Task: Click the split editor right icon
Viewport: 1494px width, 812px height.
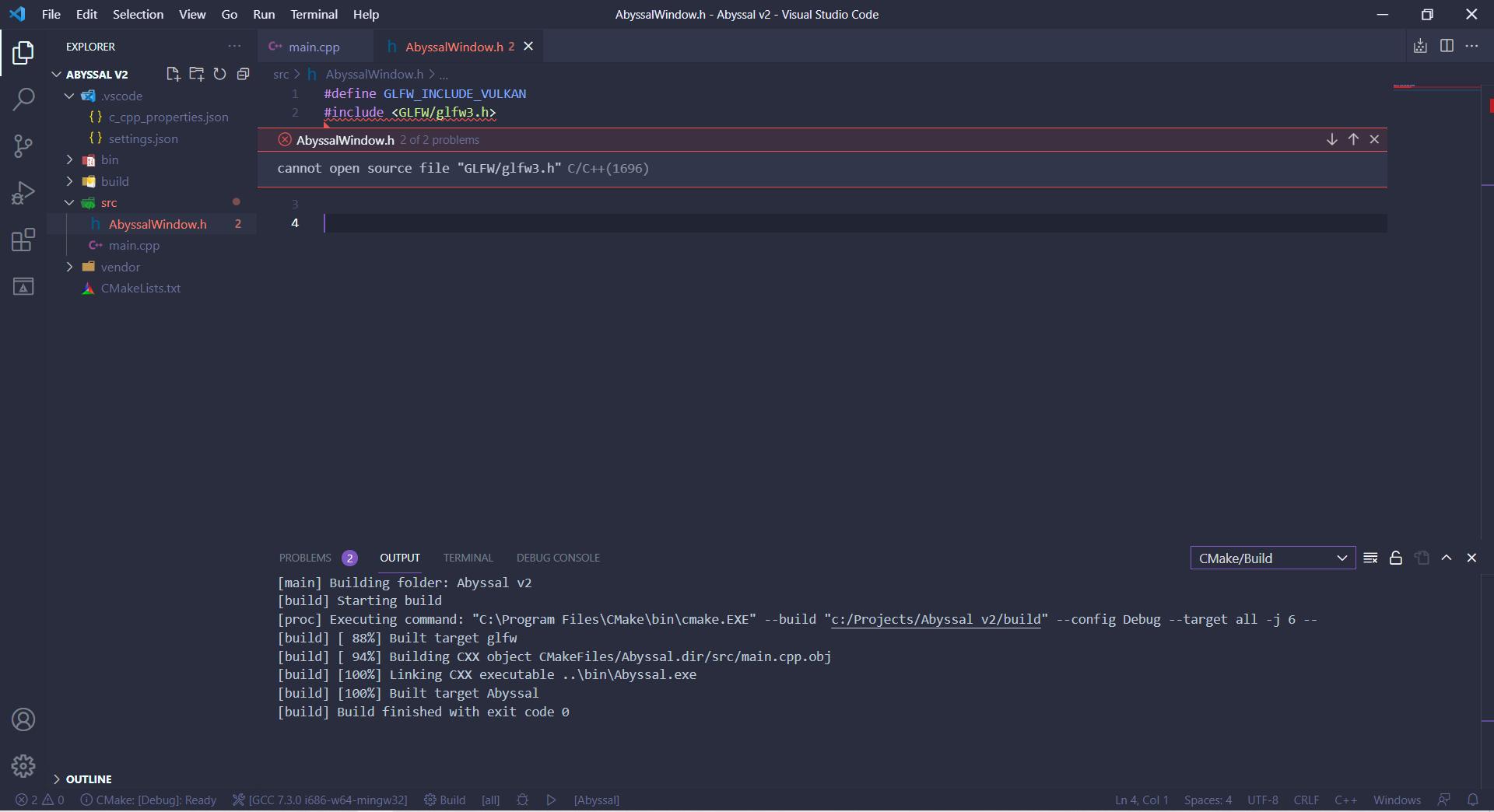Action: pos(1447,46)
